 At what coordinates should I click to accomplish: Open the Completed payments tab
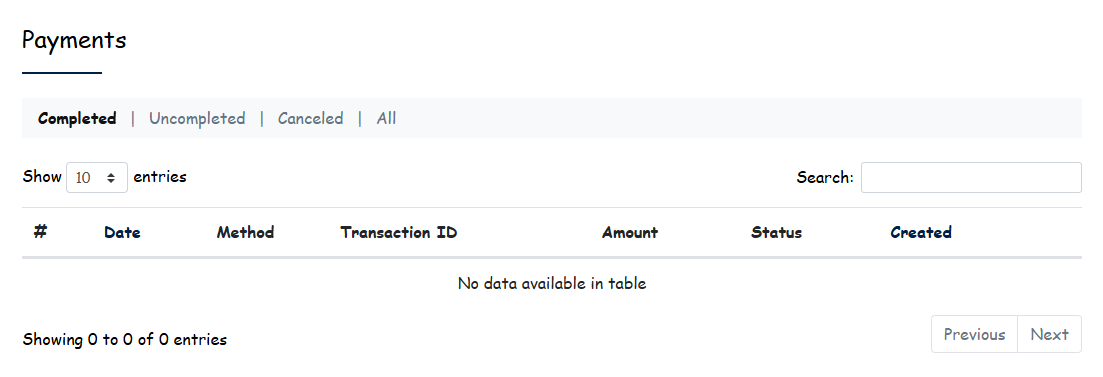tap(77, 118)
